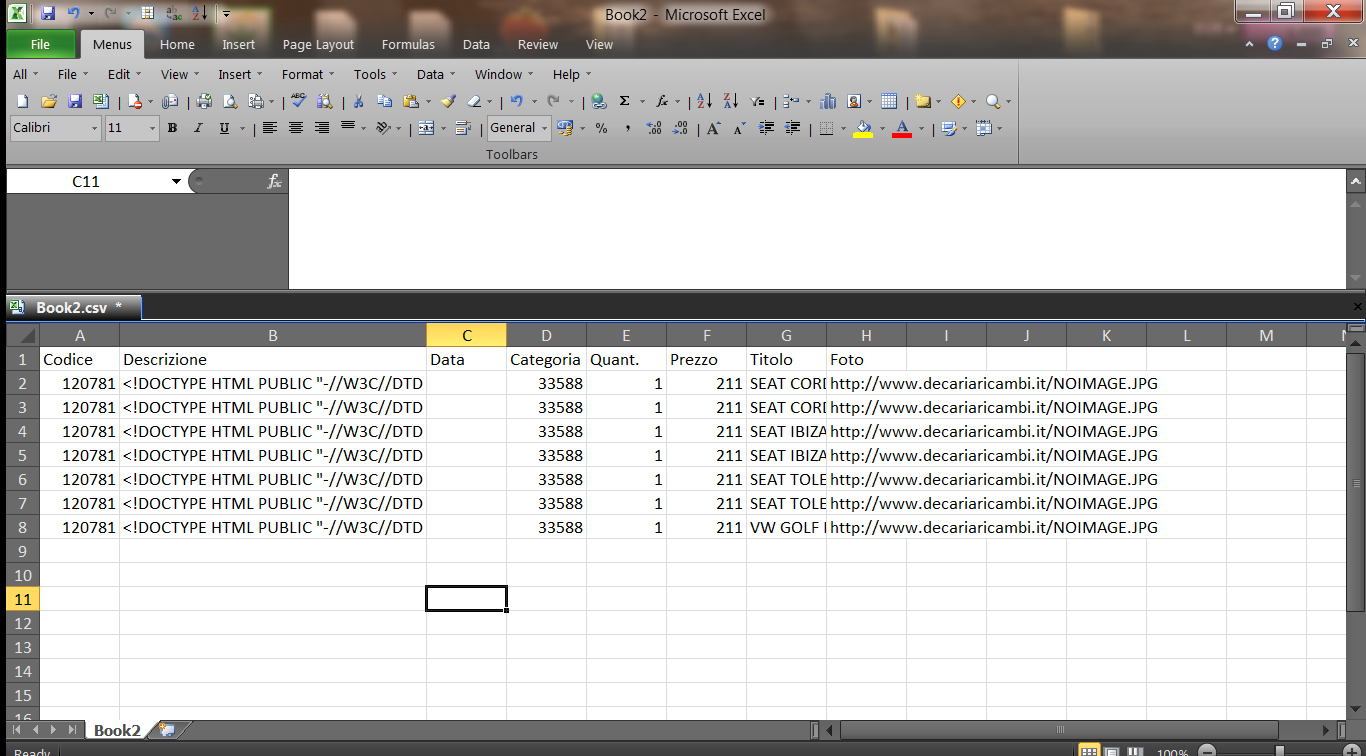Click the red Font Color swatch

(903, 128)
